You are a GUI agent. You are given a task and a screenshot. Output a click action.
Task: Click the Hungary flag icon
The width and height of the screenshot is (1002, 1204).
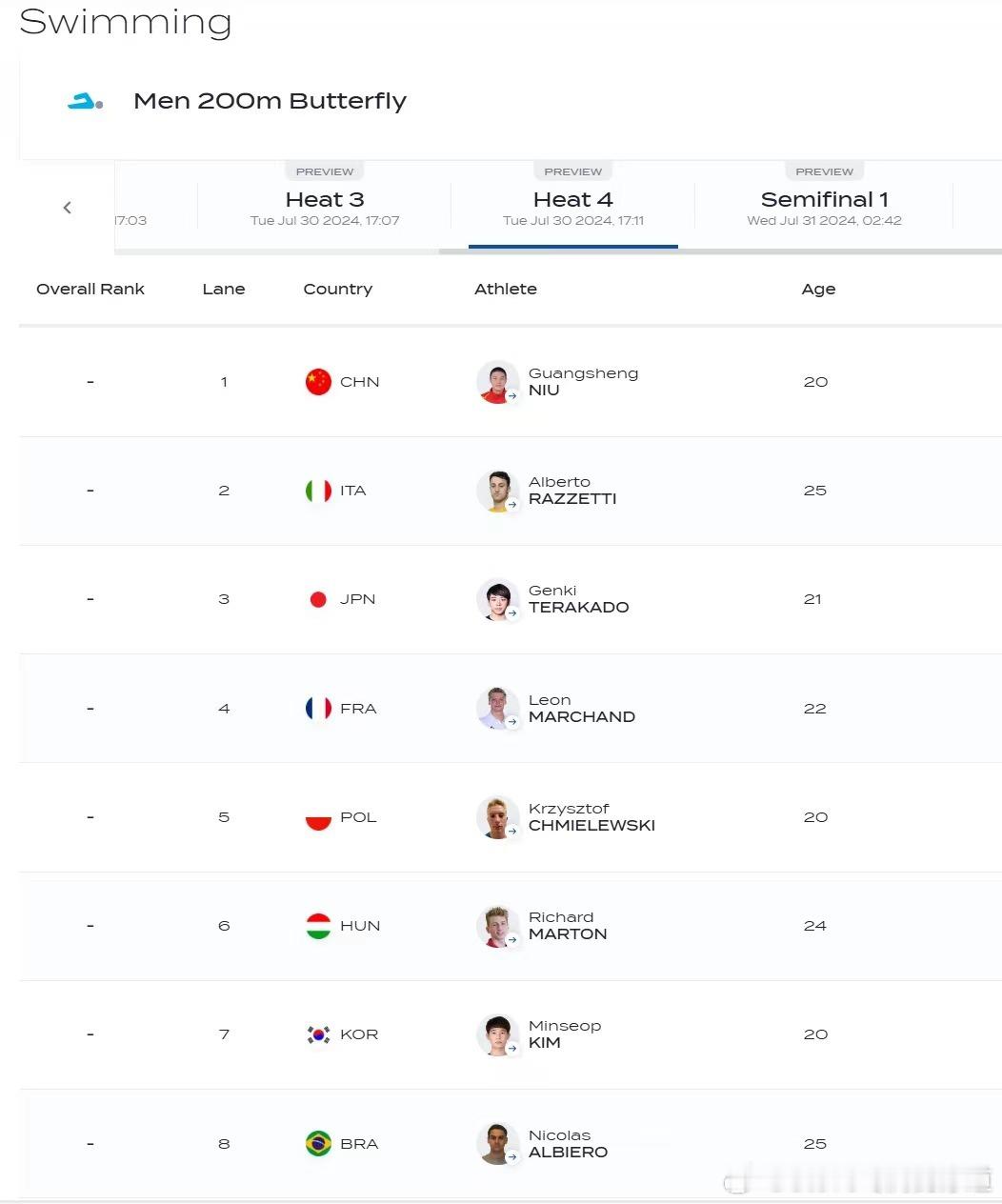pyautogui.click(x=318, y=926)
